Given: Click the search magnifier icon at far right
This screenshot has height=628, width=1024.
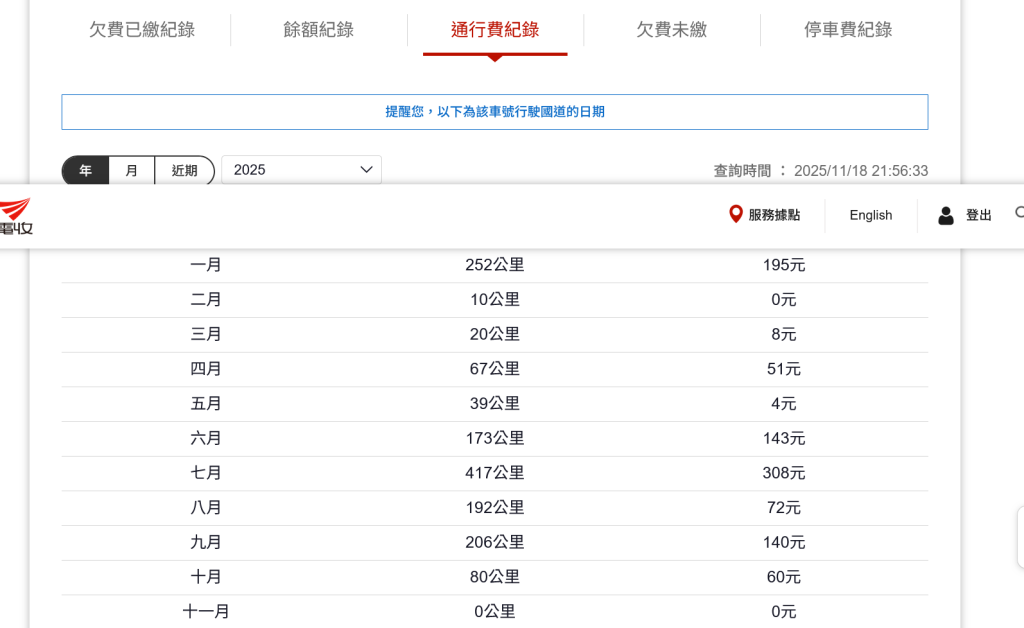Looking at the screenshot, I should (x=1019, y=213).
